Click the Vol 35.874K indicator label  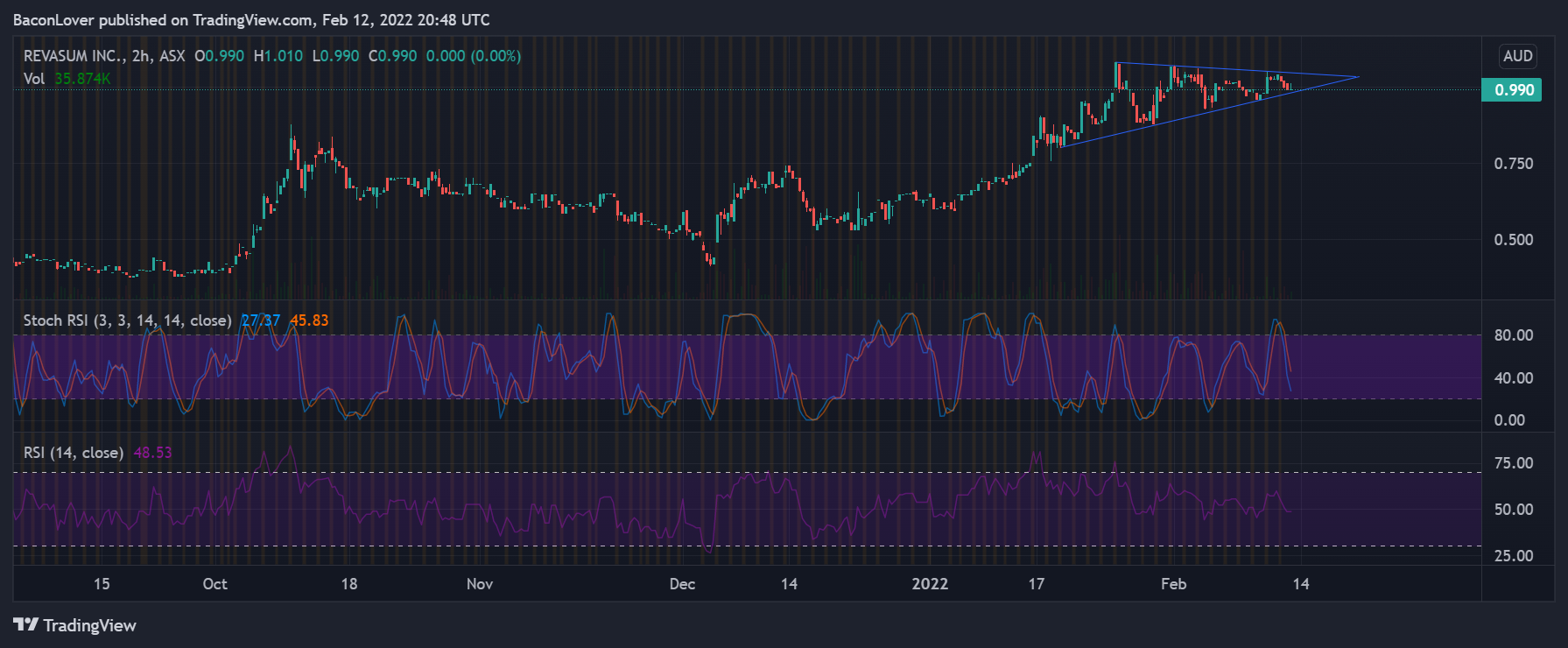(67, 79)
